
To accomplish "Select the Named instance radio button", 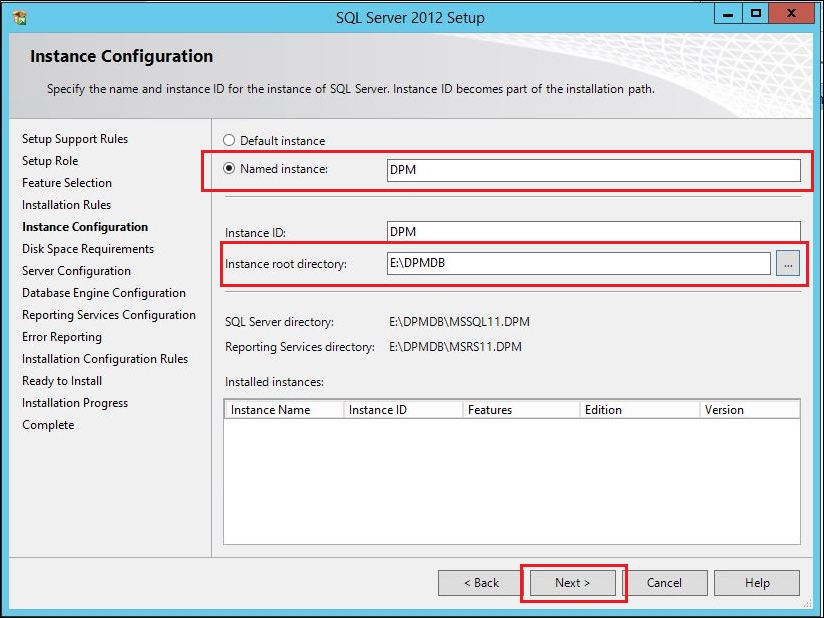I will pyautogui.click(x=229, y=169).
